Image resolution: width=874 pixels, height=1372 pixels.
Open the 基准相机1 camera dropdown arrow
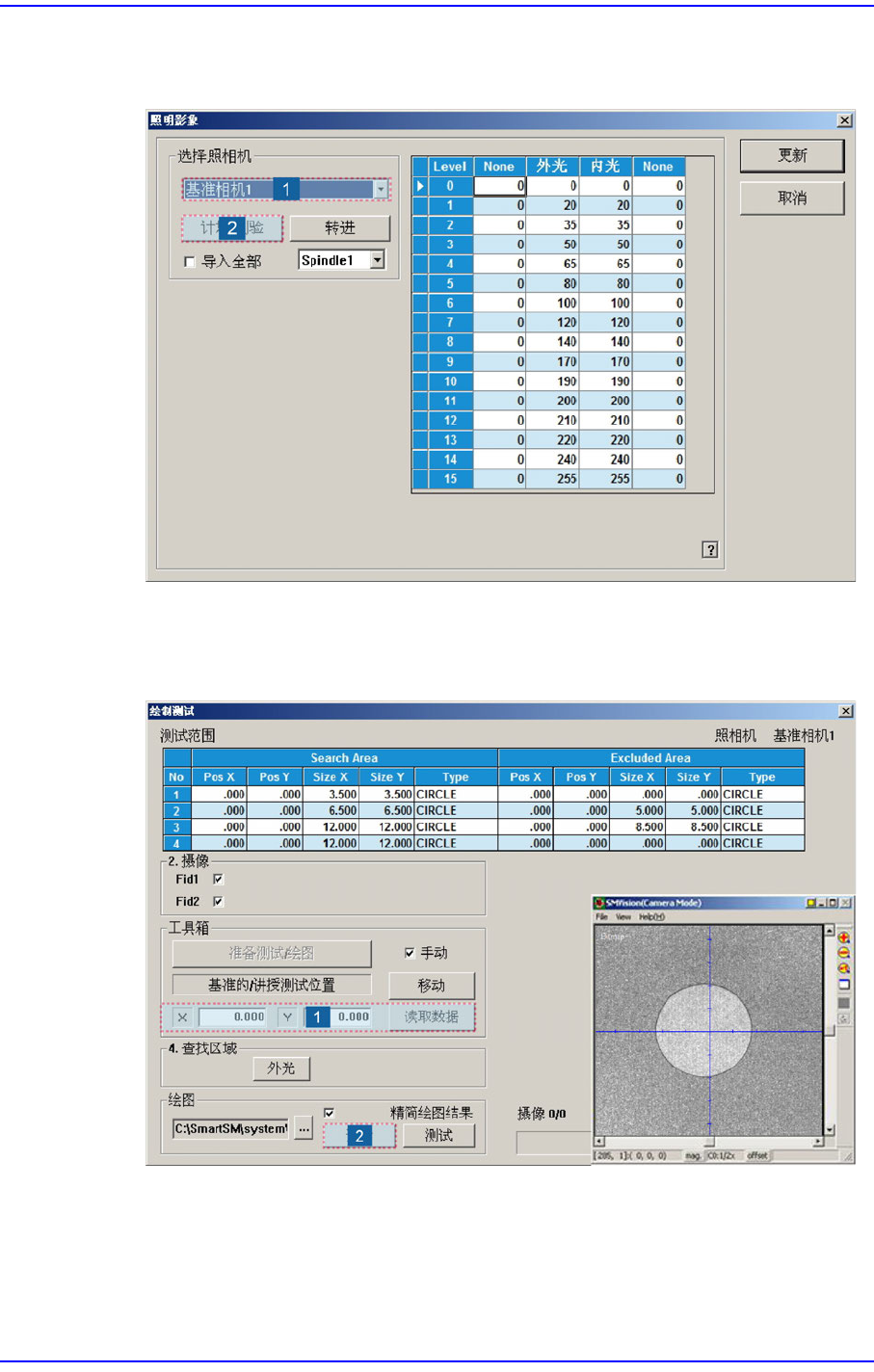coord(381,190)
